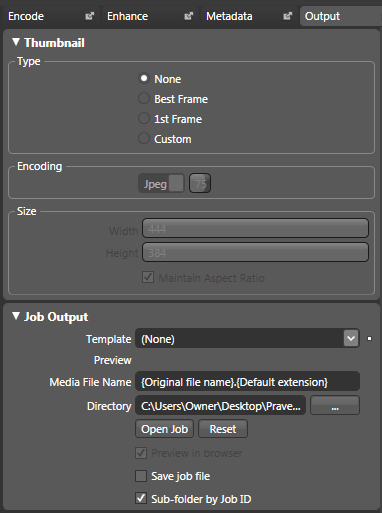Click the Thumbnail section heading text
The image size is (382, 513).
54,43
